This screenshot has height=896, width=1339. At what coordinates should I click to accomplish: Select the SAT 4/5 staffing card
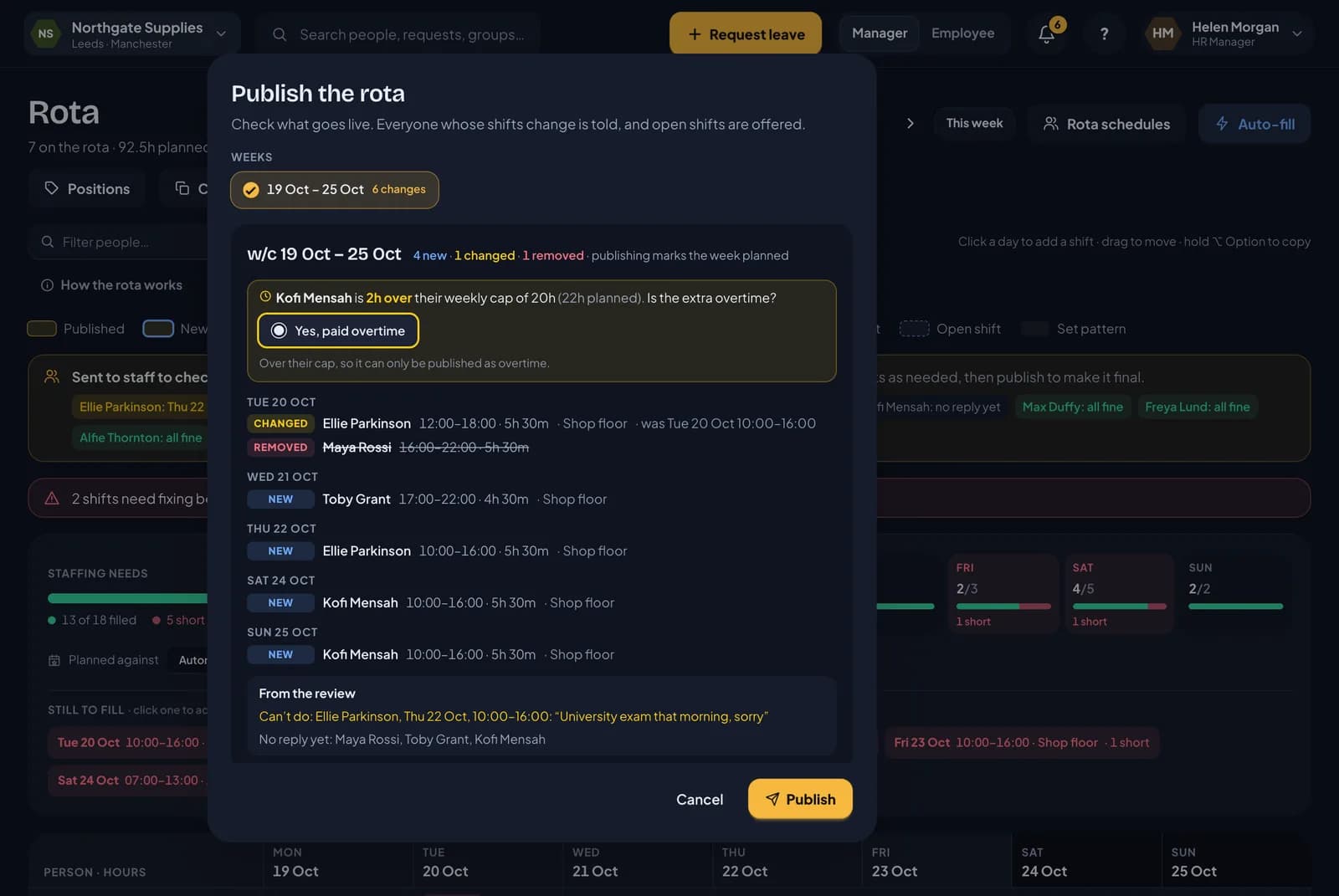pos(1119,593)
